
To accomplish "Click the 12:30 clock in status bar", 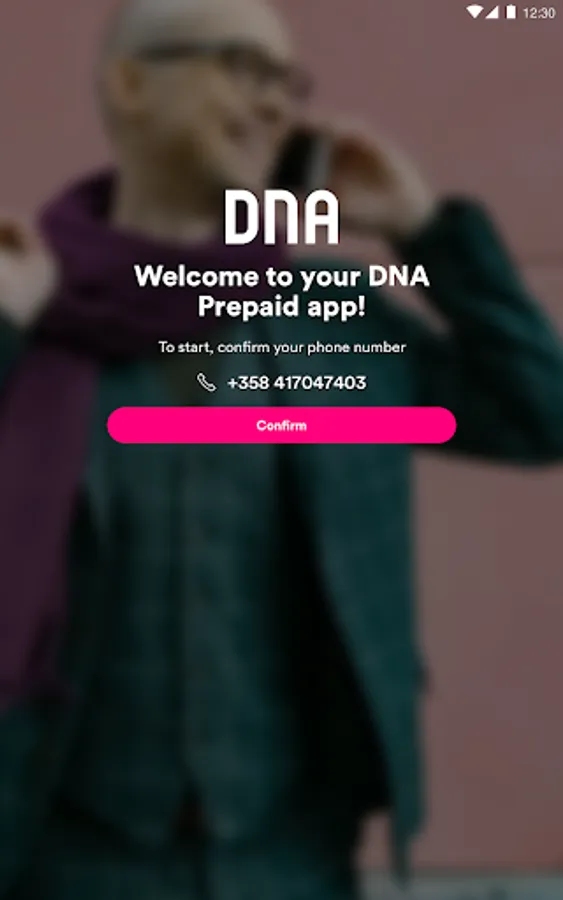I will tap(539, 13).
